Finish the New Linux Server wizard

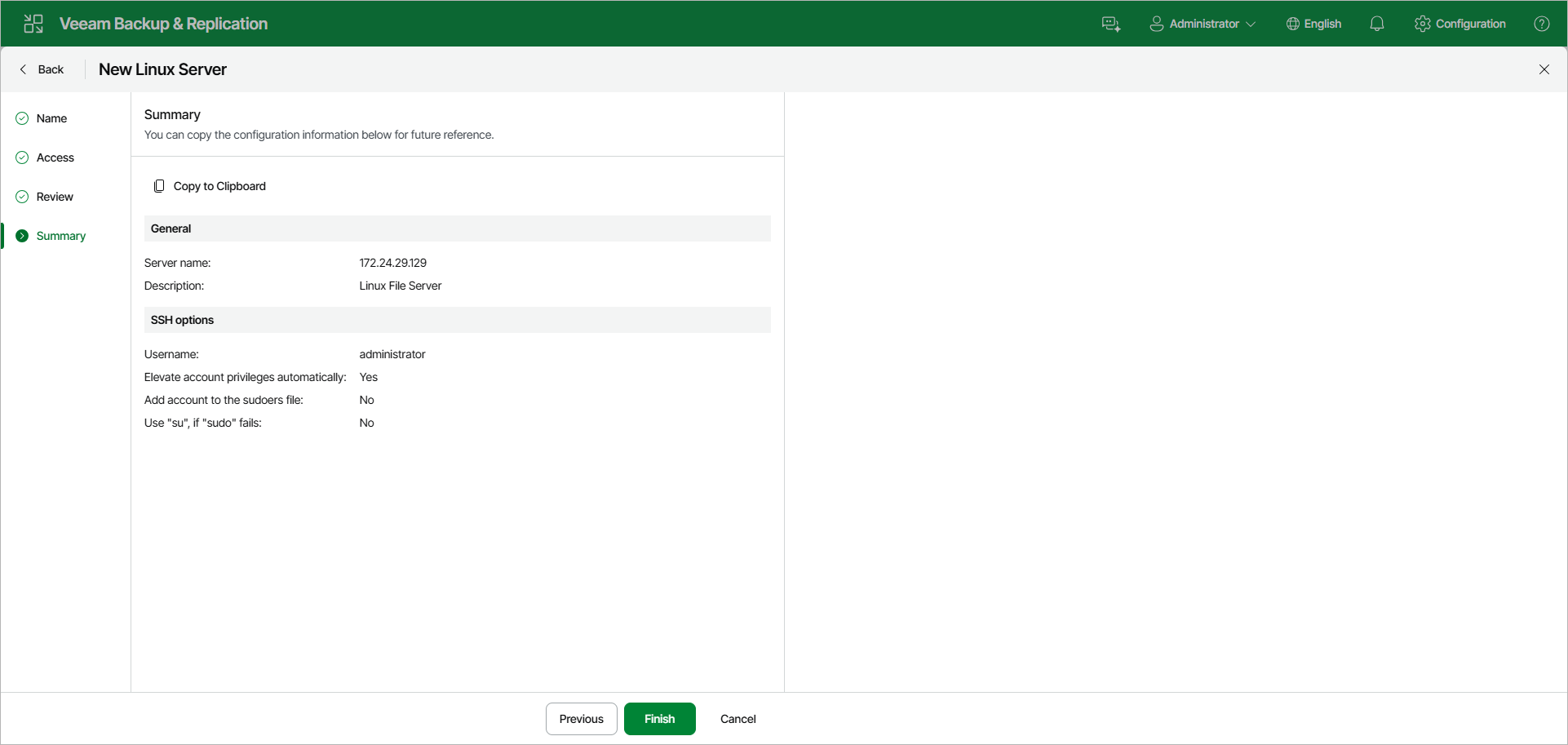pyautogui.click(x=660, y=719)
